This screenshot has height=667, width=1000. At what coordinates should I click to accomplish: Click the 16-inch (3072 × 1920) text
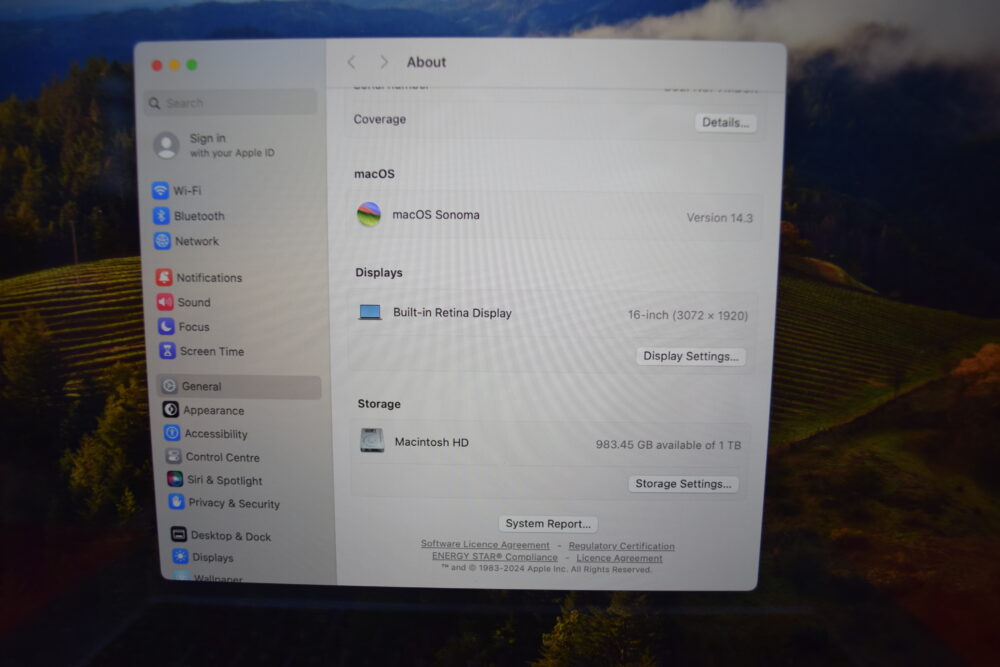tap(688, 315)
